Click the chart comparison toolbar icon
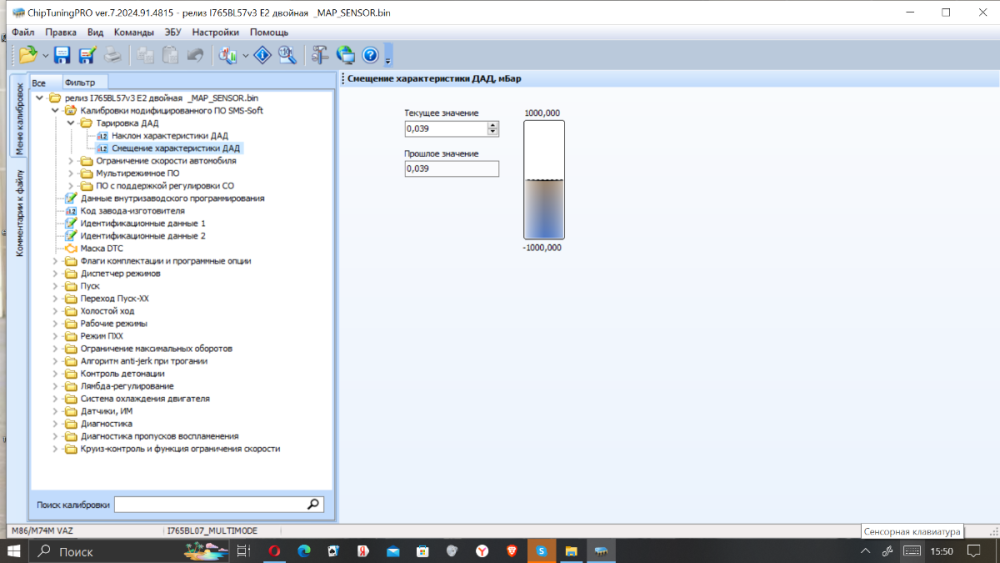 [x=228, y=55]
